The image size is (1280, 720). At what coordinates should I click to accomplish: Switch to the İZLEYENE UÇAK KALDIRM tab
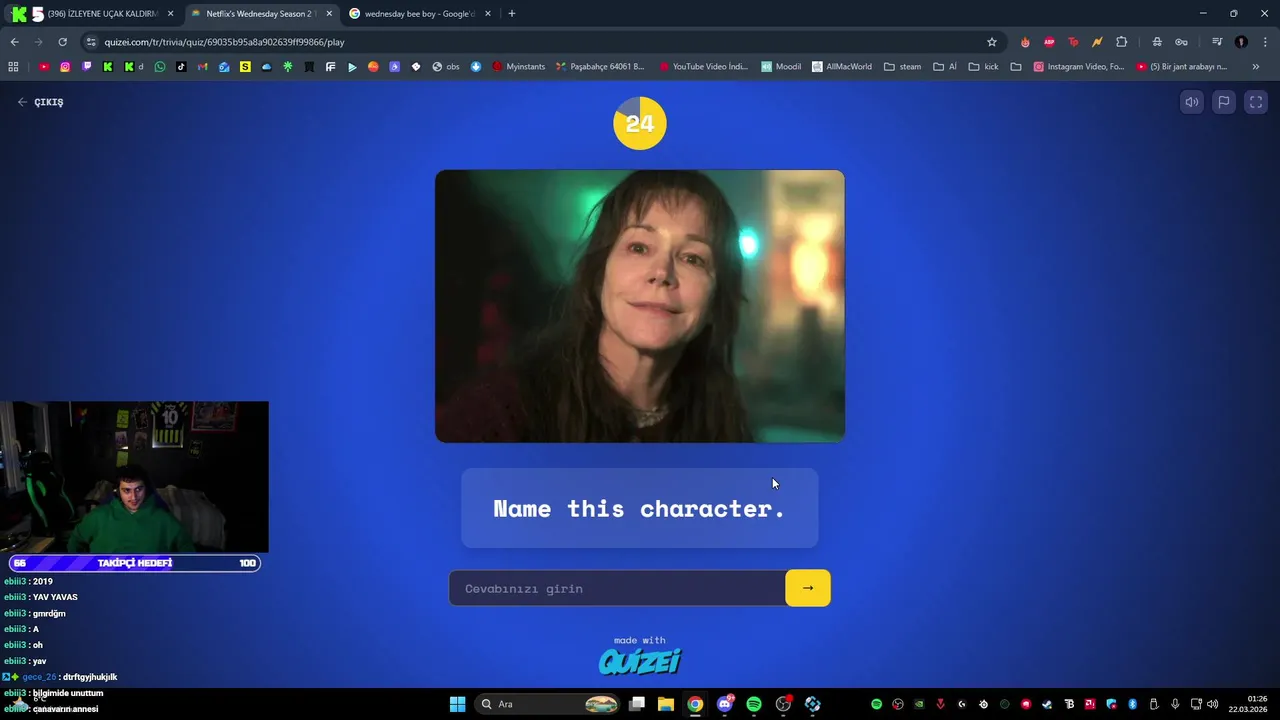[x=102, y=14]
